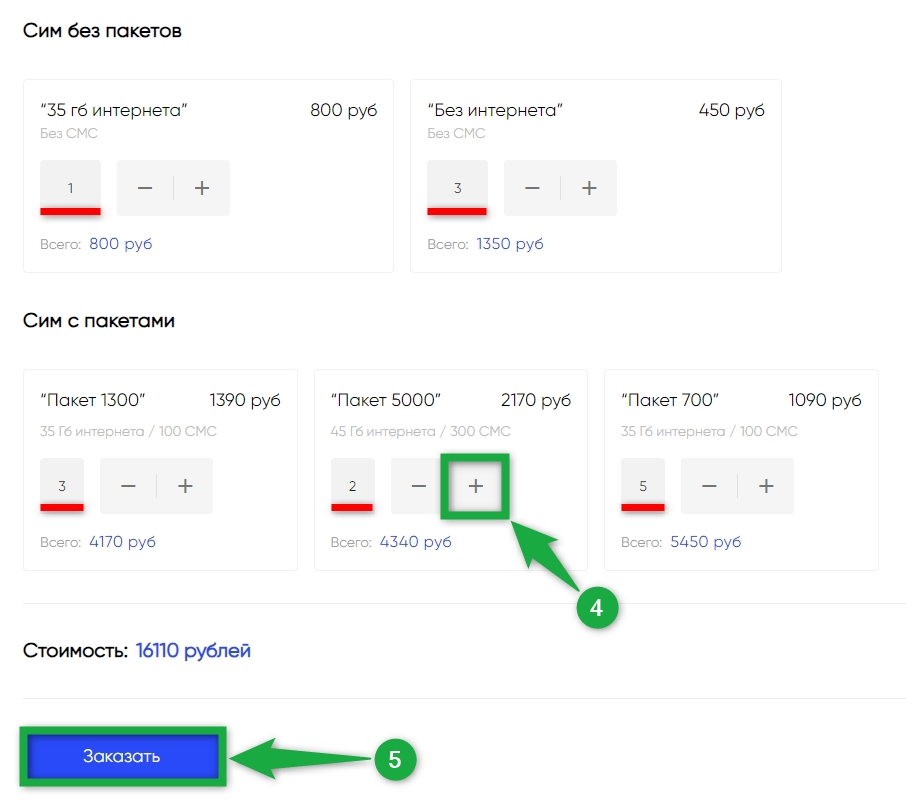The image size is (906, 800).
Task: Select quantity field showing 5 in "Пакет 700"
Action: tap(643, 486)
